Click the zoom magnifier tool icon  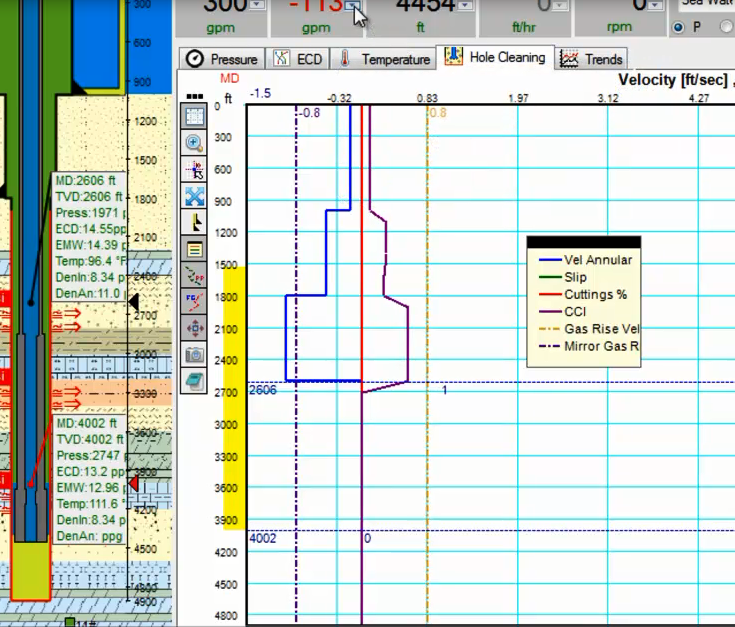coord(194,142)
